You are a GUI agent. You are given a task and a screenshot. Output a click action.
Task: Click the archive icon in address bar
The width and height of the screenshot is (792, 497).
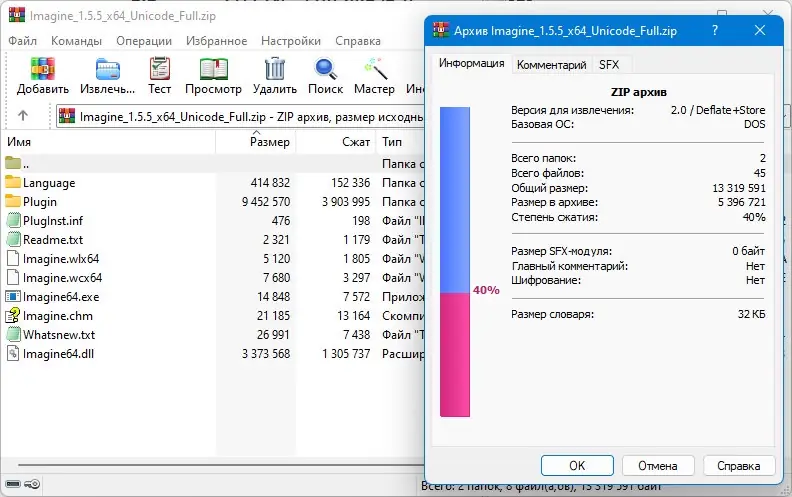point(67,116)
